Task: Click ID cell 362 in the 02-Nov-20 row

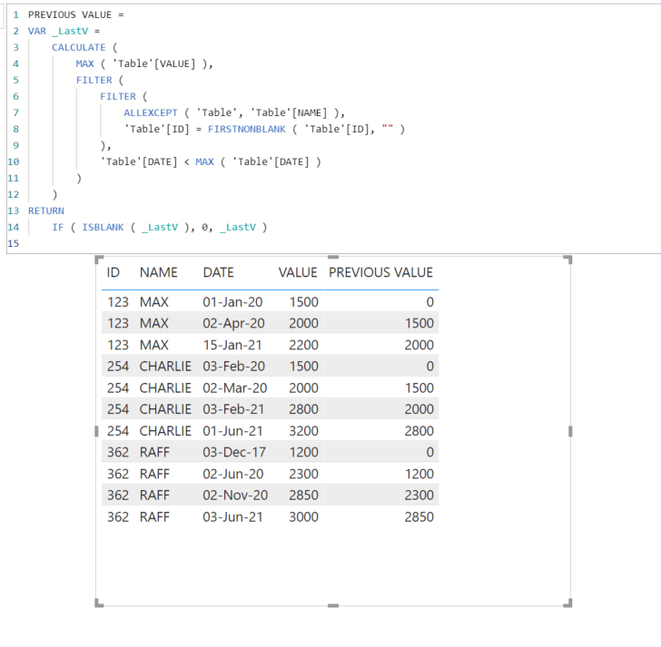Action: coord(118,495)
